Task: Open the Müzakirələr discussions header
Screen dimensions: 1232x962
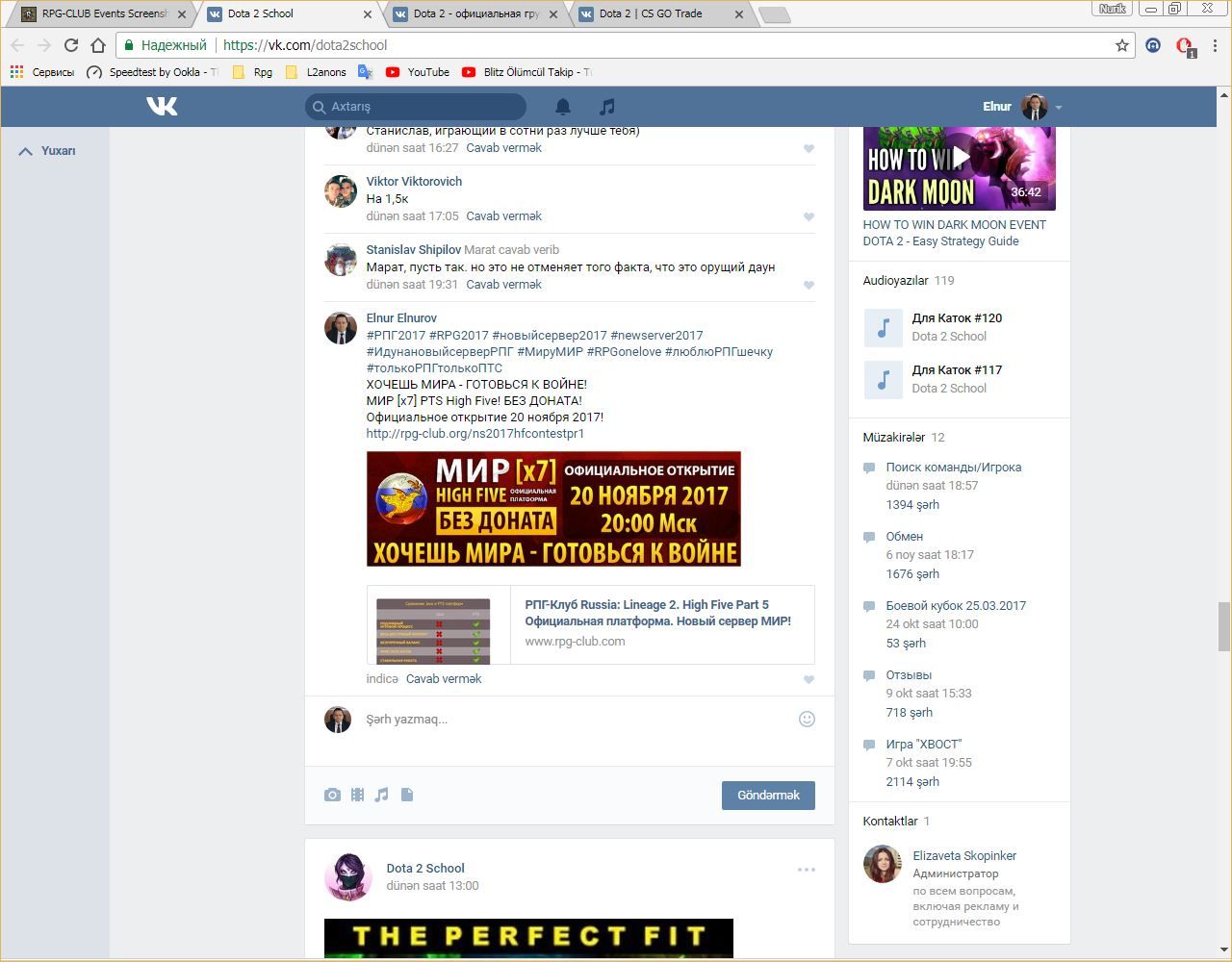Action: point(893,438)
